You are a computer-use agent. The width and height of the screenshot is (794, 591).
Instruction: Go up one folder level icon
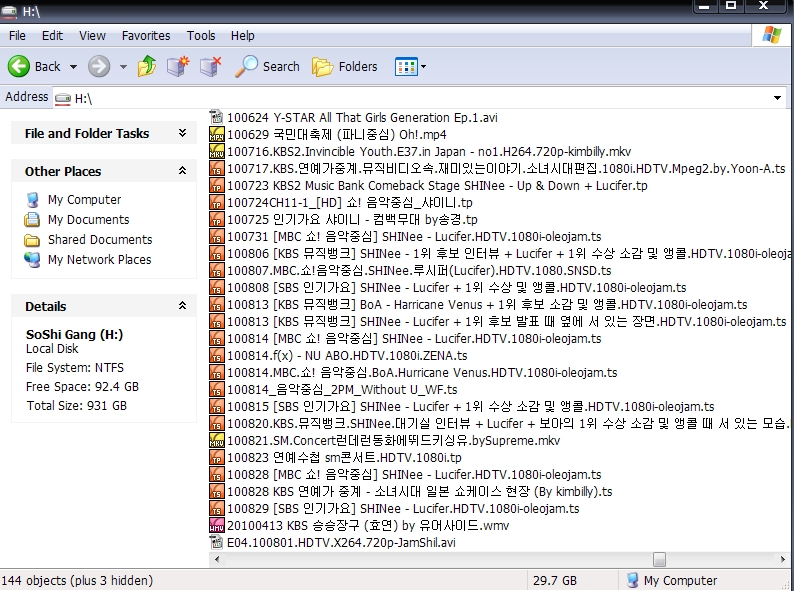point(147,66)
